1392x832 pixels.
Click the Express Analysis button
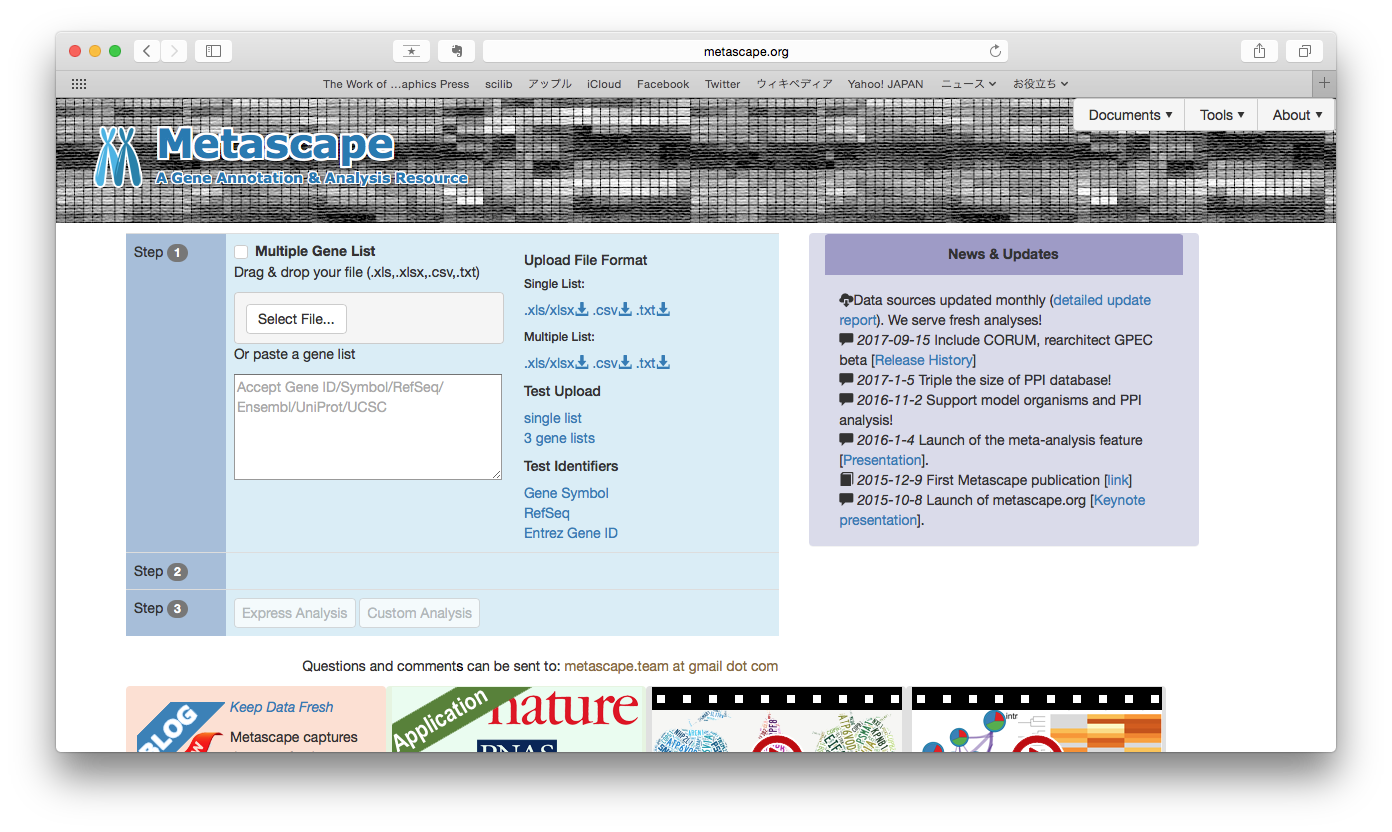[x=295, y=613]
